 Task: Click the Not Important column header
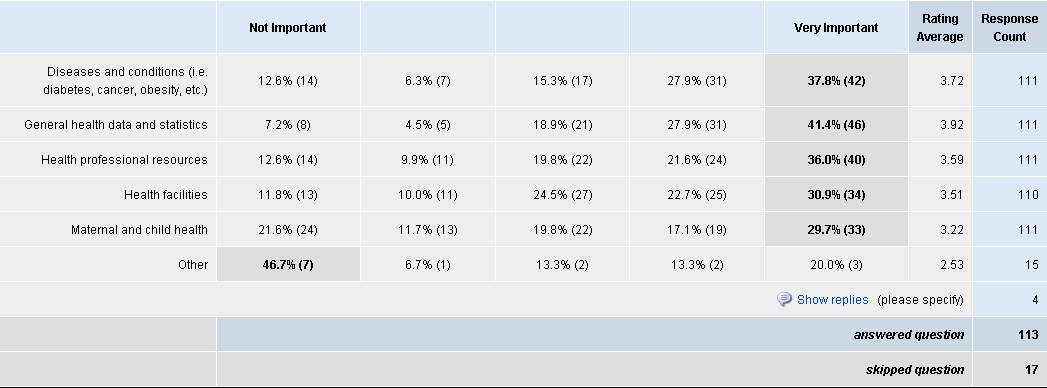[x=288, y=27]
